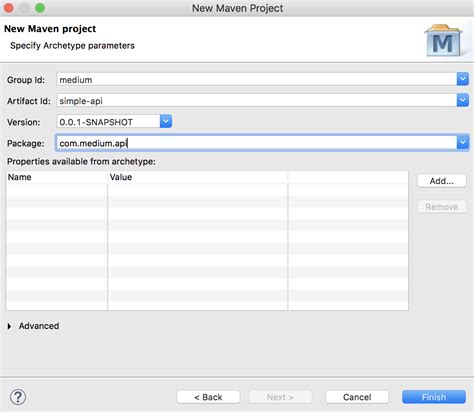The height and width of the screenshot is (412, 474).
Task: Click the 'Properties available from archetype:' label
Action: [x=81, y=162]
